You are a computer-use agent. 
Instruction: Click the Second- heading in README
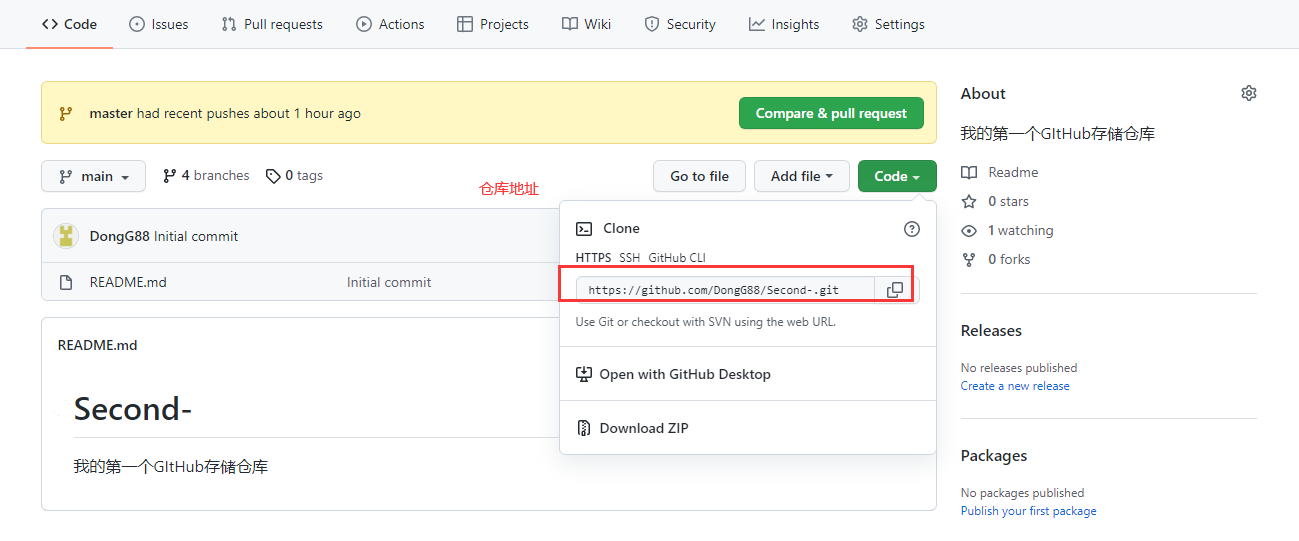coord(133,409)
